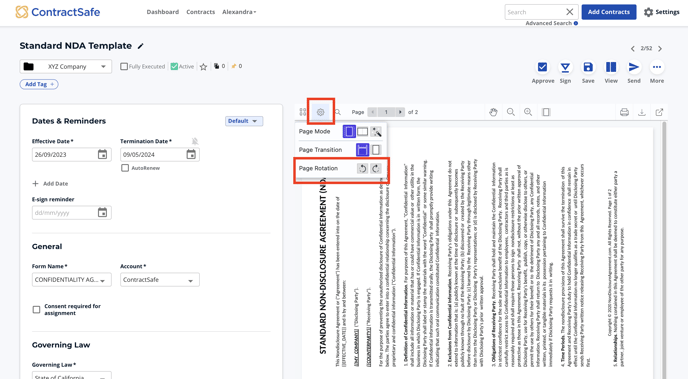Image resolution: width=688 pixels, height=379 pixels.
Task: Click the Sign icon
Action: coord(565,67)
